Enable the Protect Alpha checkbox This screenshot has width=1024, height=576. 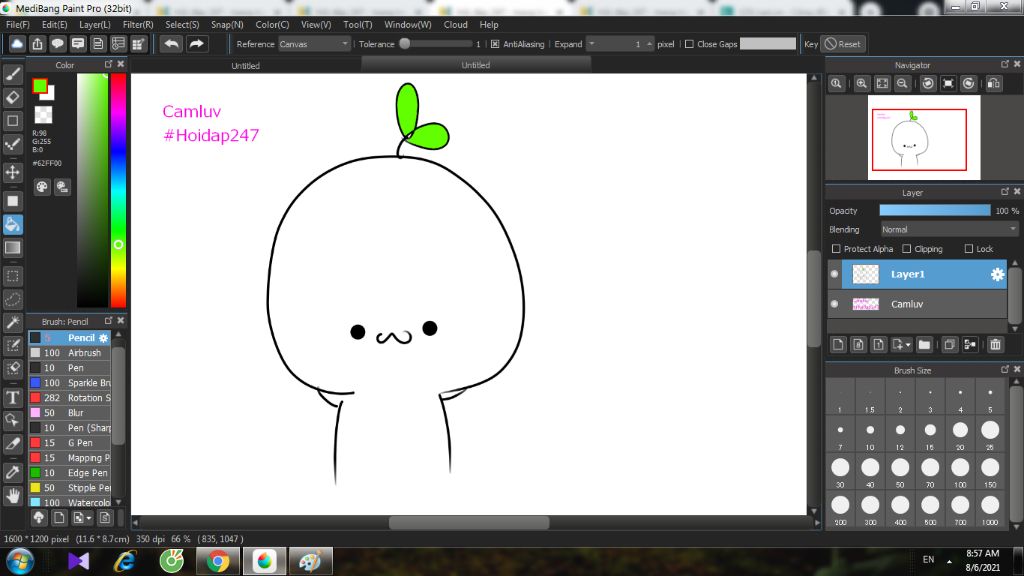click(x=836, y=249)
